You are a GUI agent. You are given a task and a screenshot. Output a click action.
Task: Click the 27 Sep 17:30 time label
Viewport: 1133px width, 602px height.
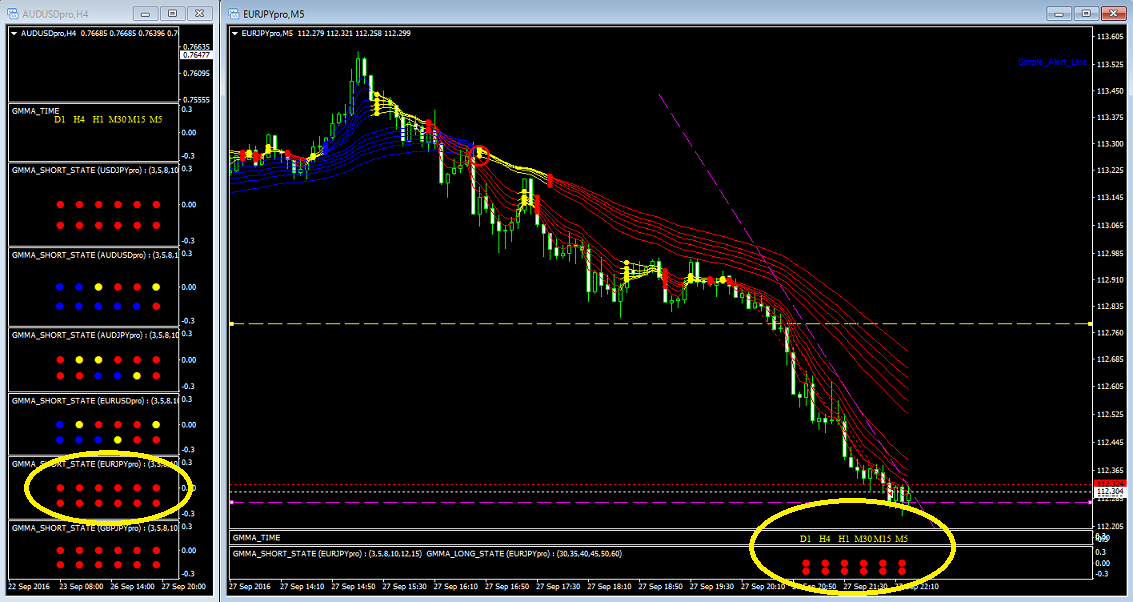pyautogui.click(x=559, y=587)
